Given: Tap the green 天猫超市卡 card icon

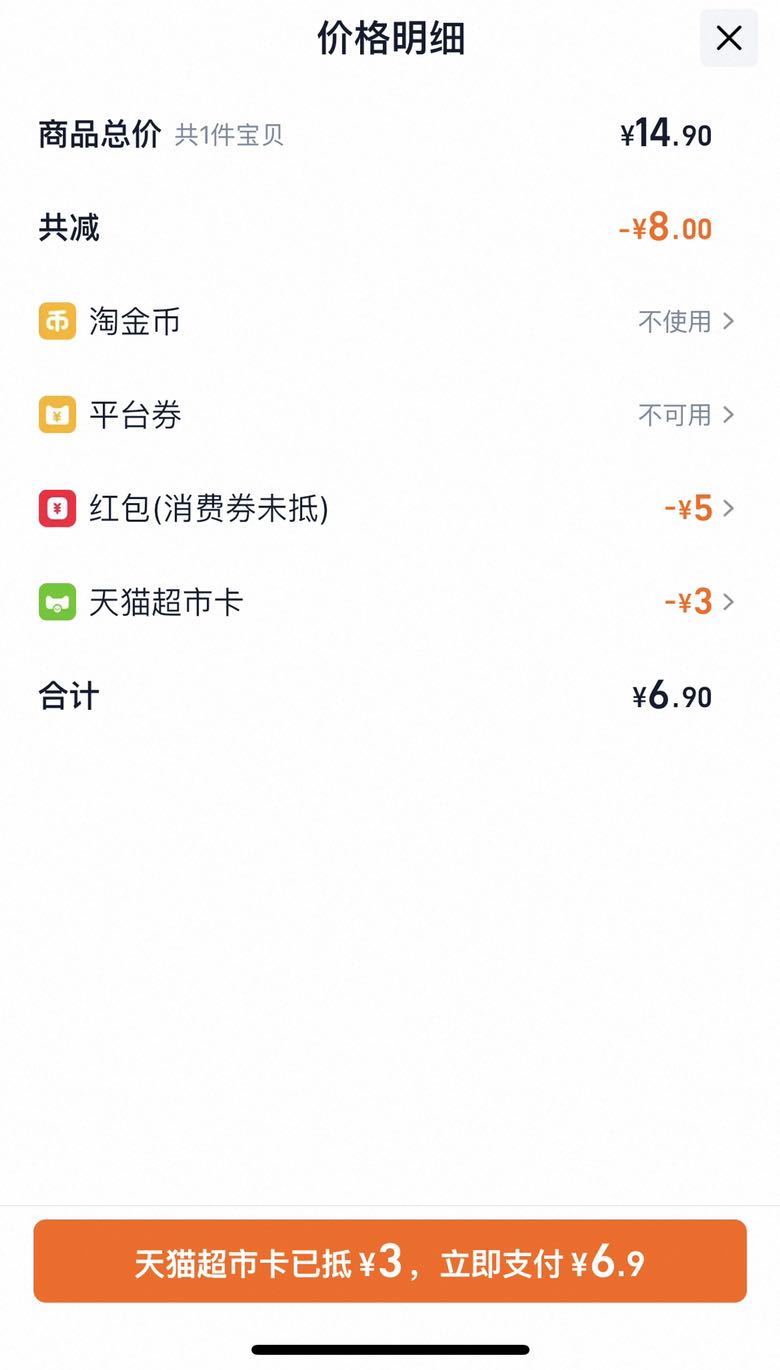Looking at the screenshot, I should [x=57, y=602].
